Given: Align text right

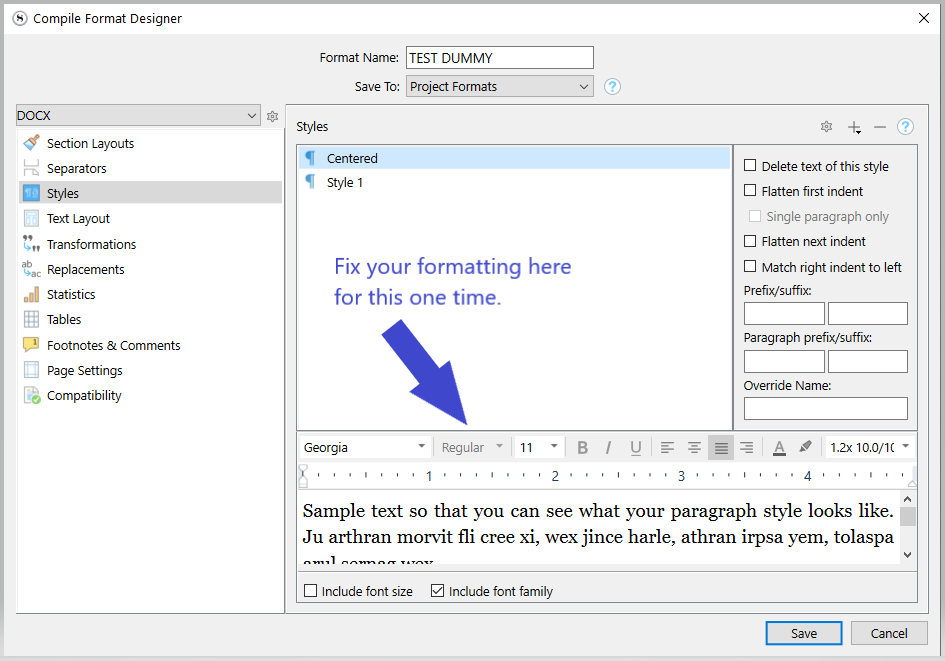Looking at the screenshot, I should click(x=746, y=447).
